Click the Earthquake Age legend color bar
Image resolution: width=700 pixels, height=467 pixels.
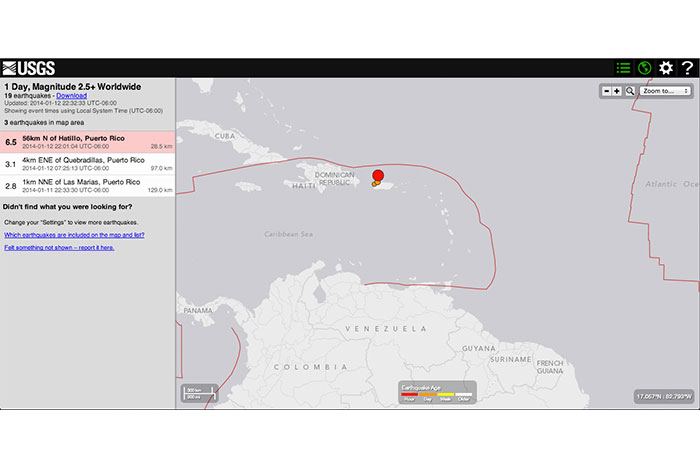436,397
